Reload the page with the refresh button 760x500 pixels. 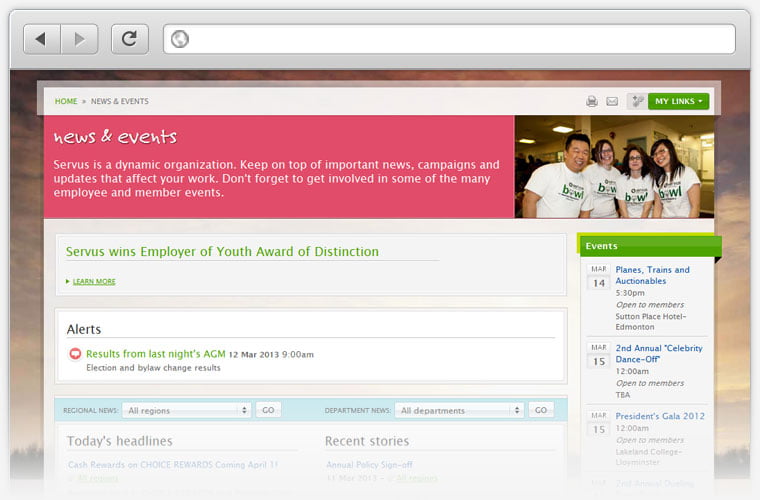click(130, 39)
